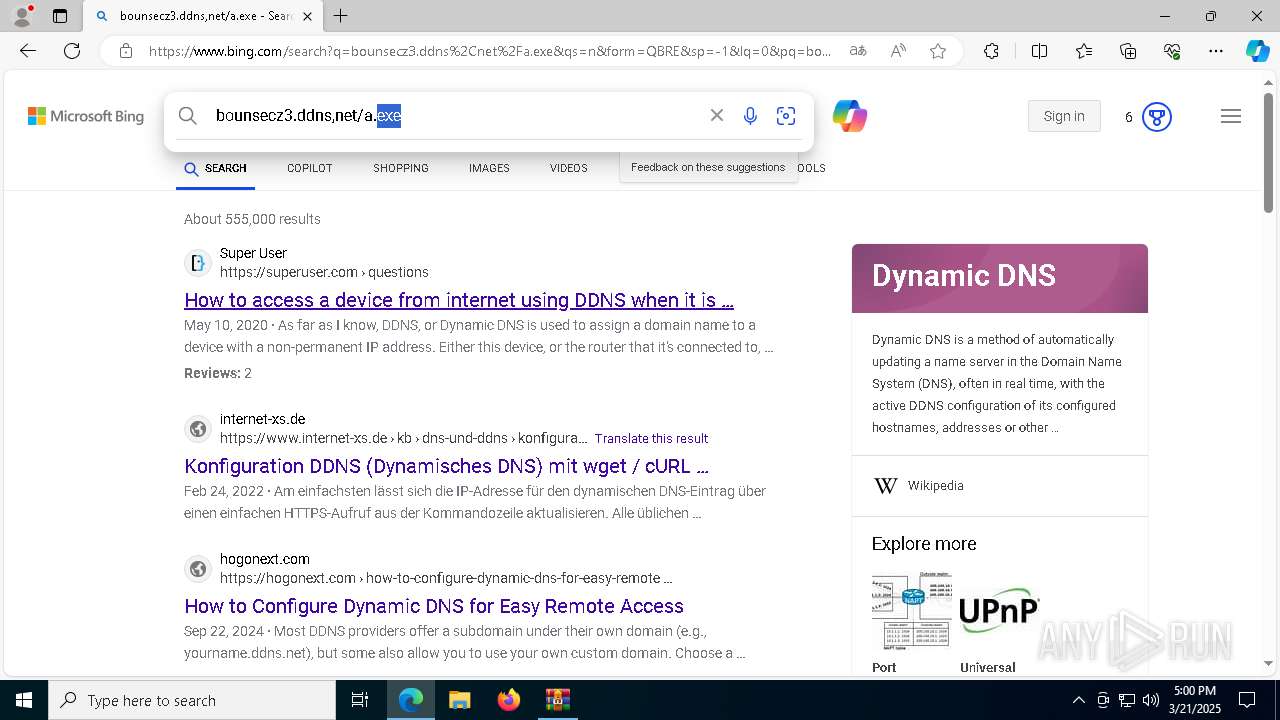This screenshot has width=1280, height=720.
Task: Click the search magnifier icon in Bing box
Action: tap(188, 116)
